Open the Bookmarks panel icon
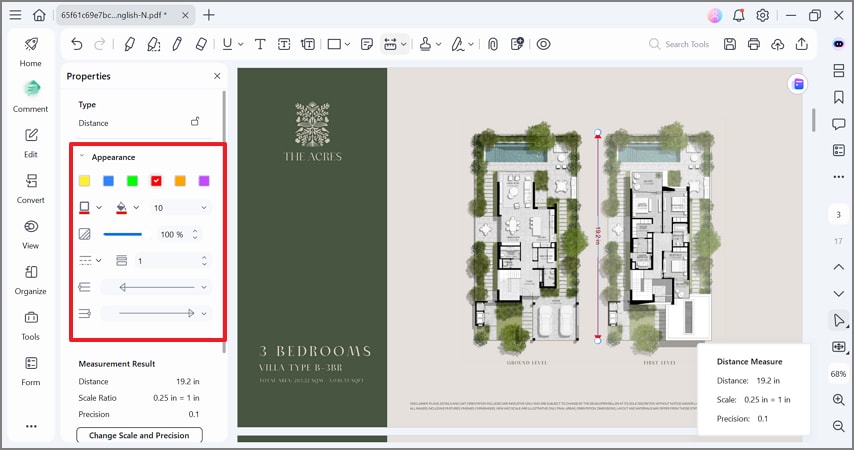The height and width of the screenshot is (450, 854). point(839,97)
